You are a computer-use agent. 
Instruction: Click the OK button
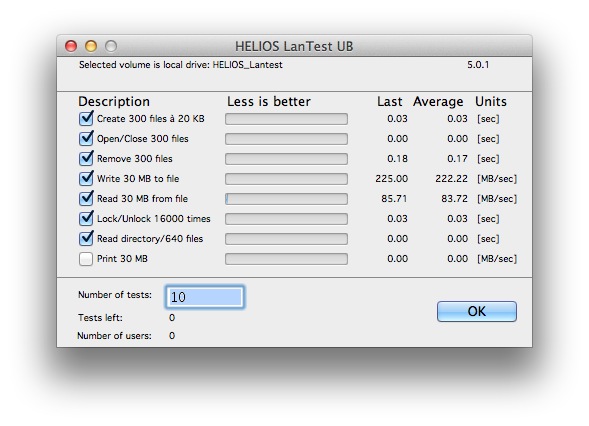[x=477, y=311]
